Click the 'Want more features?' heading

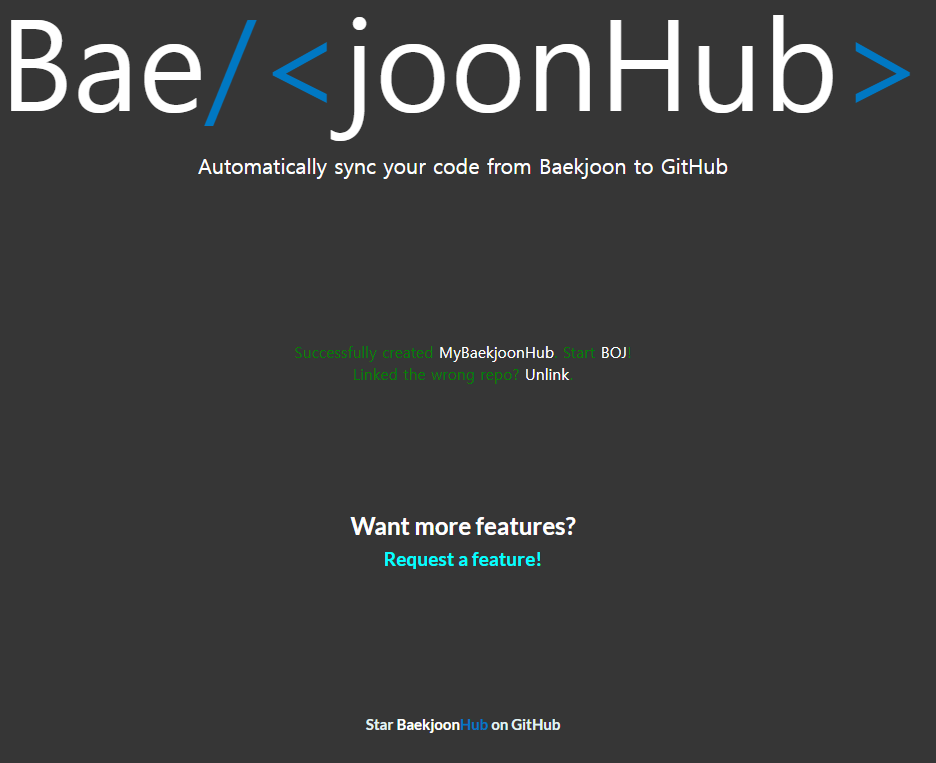click(463, 527)
